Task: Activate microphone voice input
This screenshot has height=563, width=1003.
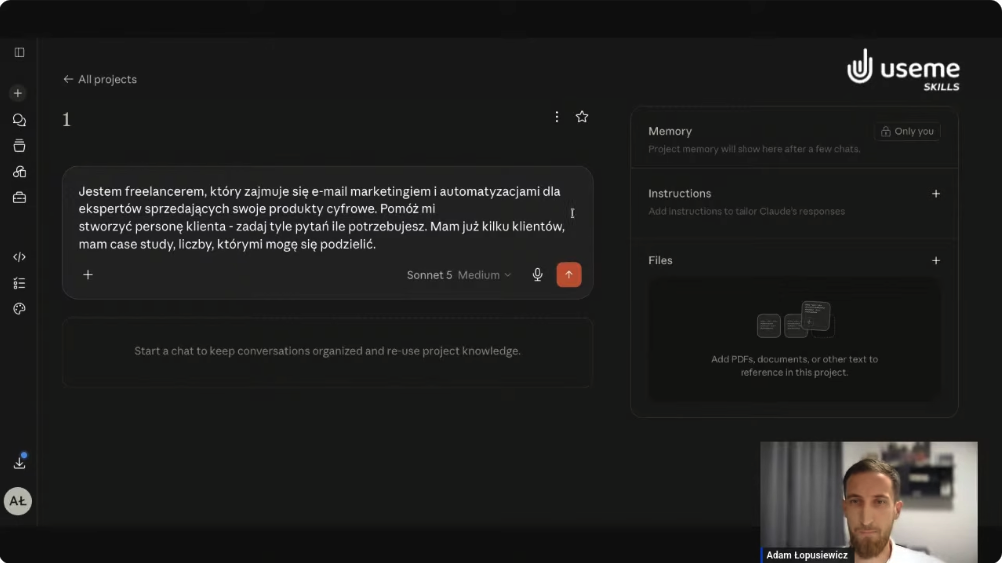Action: click(537, 274)
